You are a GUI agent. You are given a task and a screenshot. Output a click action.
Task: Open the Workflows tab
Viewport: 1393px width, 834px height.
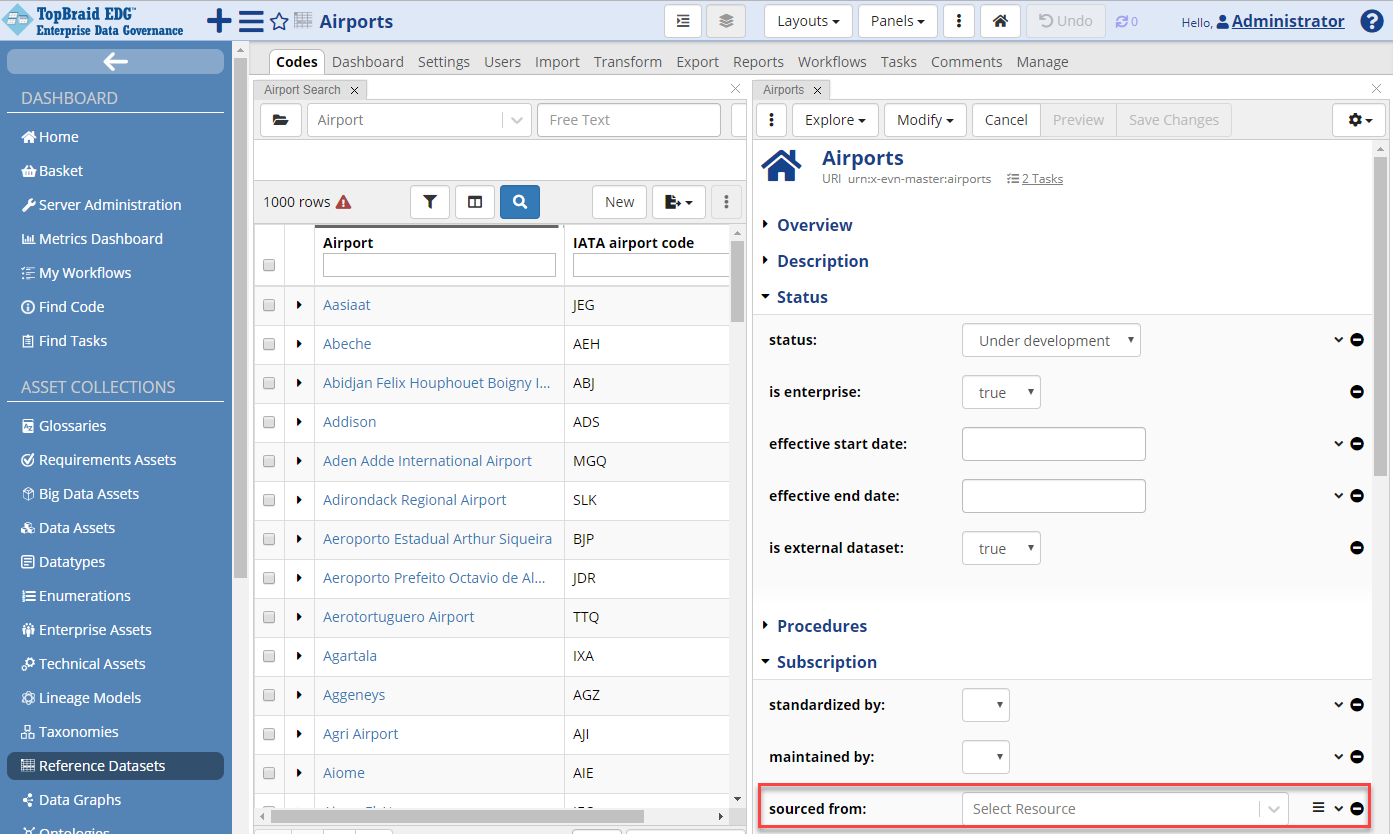[x=832, y=62]
